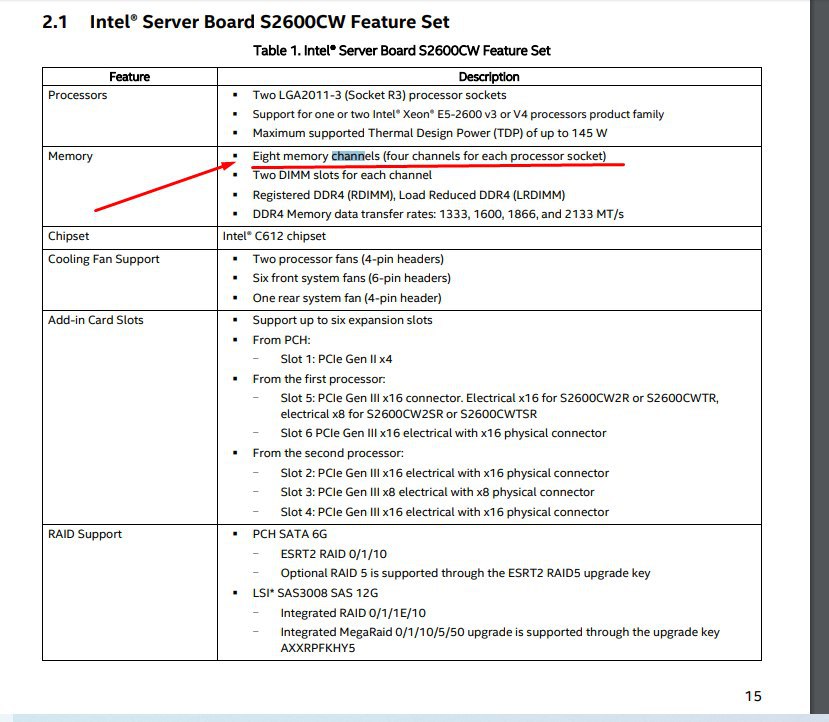Viewport: 829px width, 722px height.
Task: Click the vertical scrollbar on the right edge
Action: pos(819,357)
